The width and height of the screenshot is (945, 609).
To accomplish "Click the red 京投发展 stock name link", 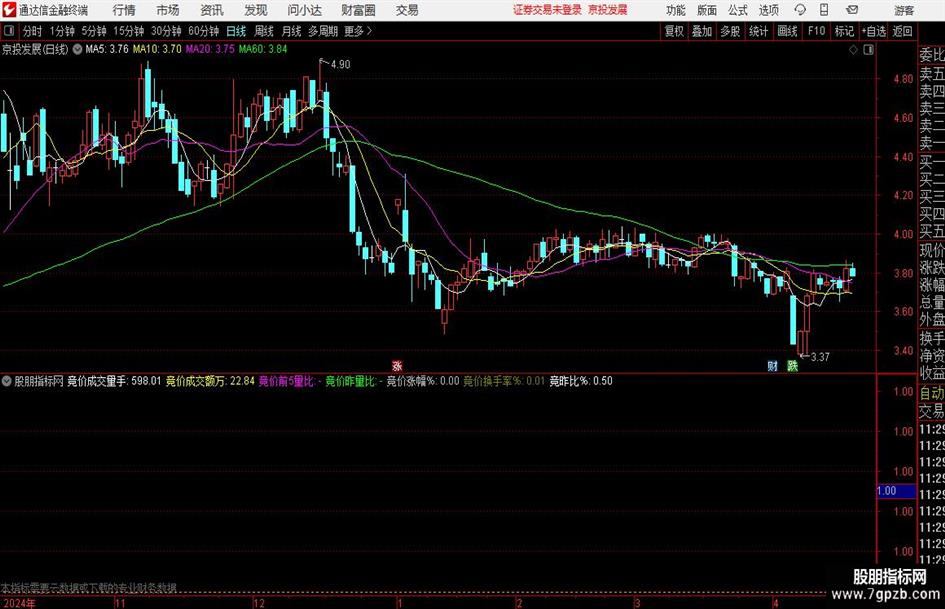I will [x=608, y=10].
